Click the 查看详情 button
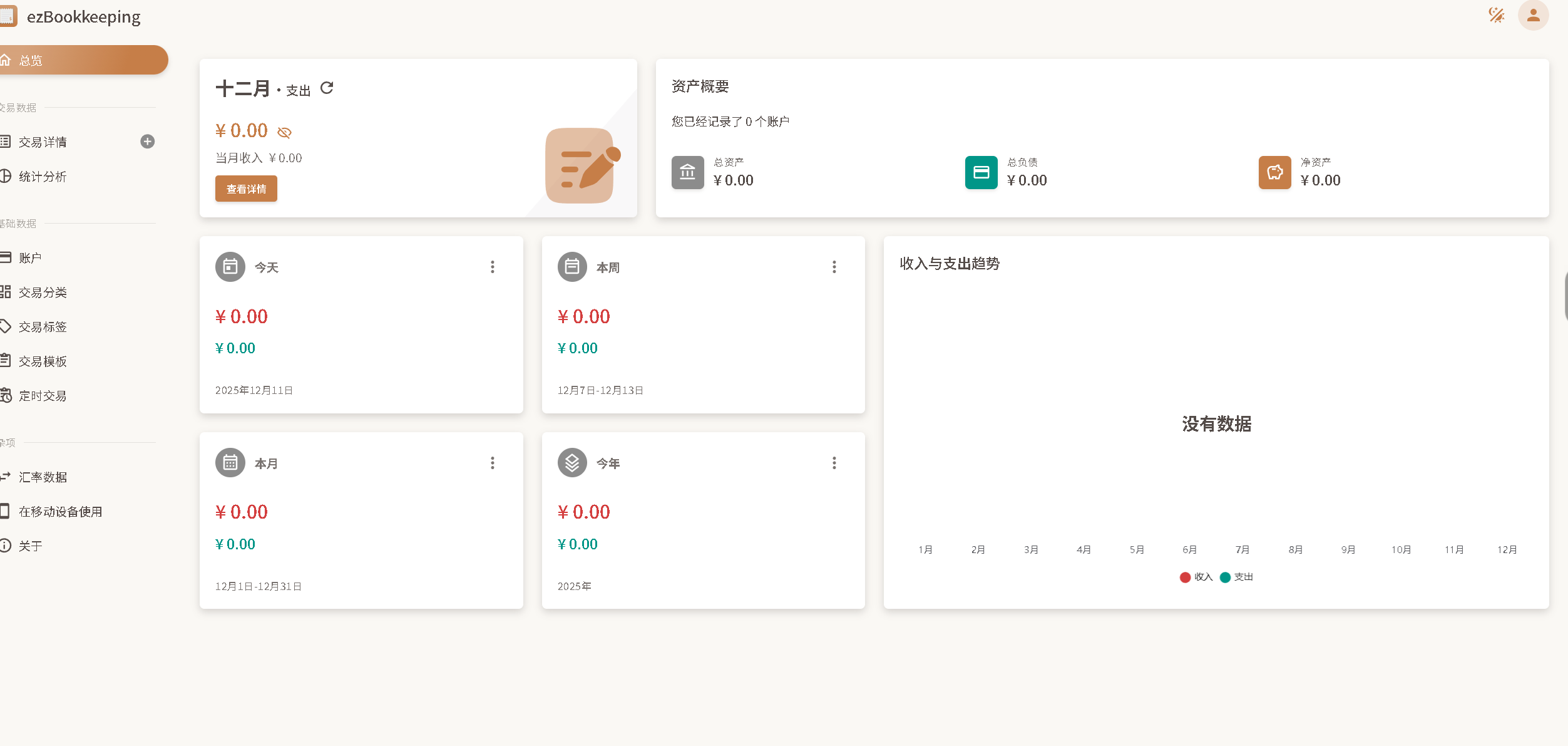The image size is (1568, 746). click(246, 189)
